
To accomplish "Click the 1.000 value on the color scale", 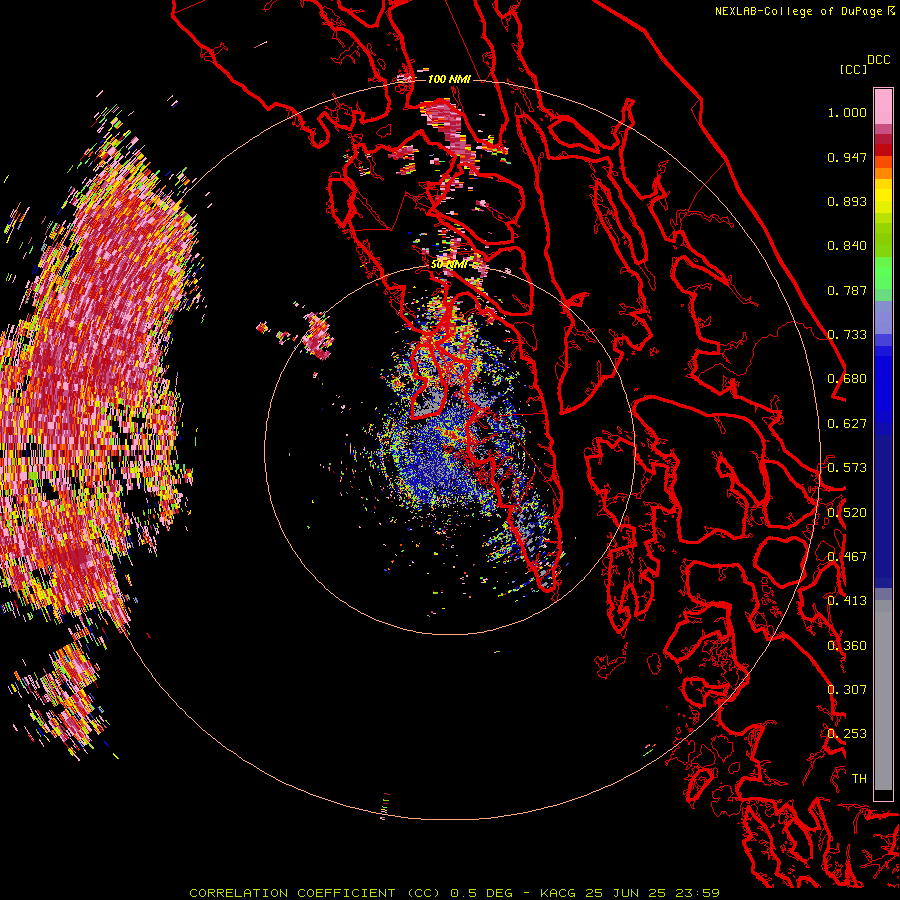I will [847, 112].
